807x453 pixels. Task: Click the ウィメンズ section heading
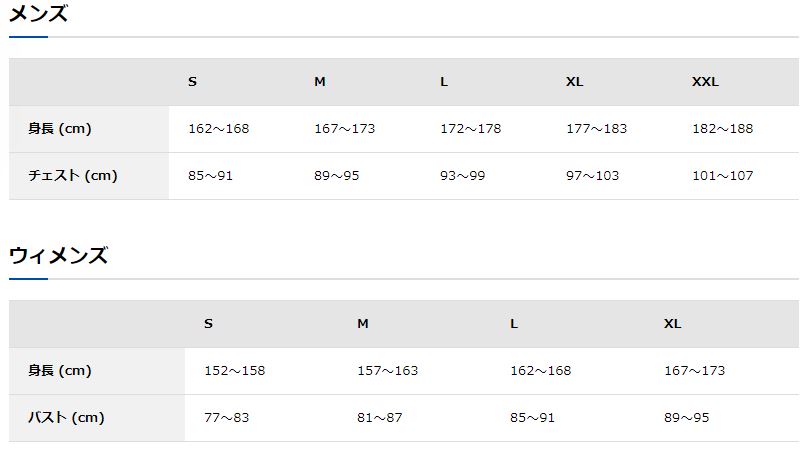click(x=58, y=255)
